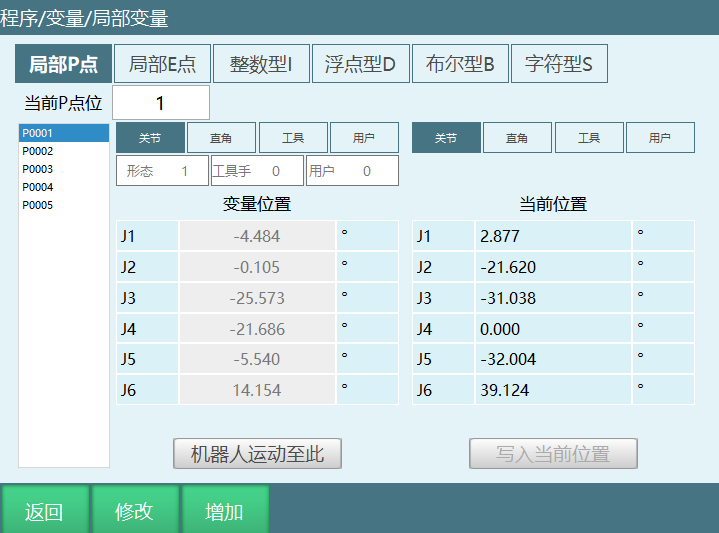Open the 字符型S tab
The height and width of the screenshot is (533, 719).
[x=559, y=64]
